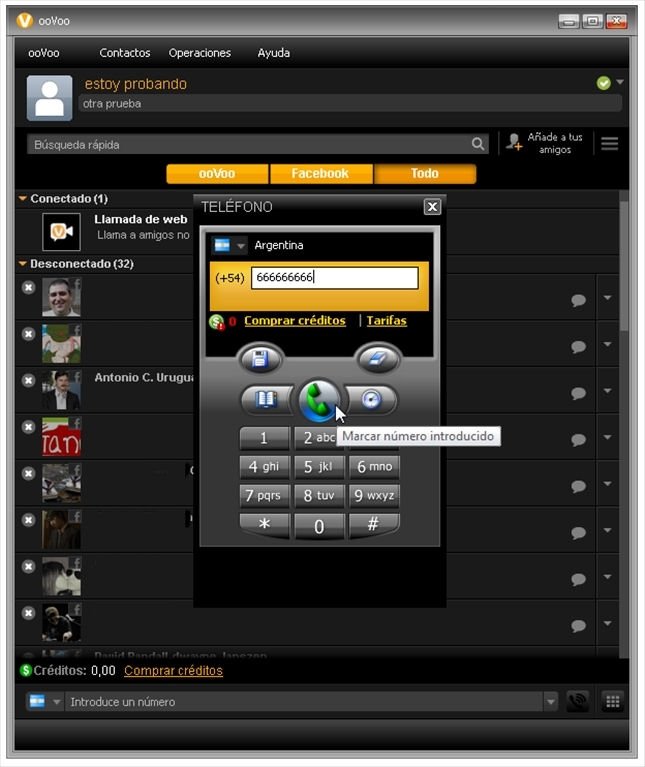Click the floppy disk save number icon
This screenshot has height=767, width=645.
(260, 360)
